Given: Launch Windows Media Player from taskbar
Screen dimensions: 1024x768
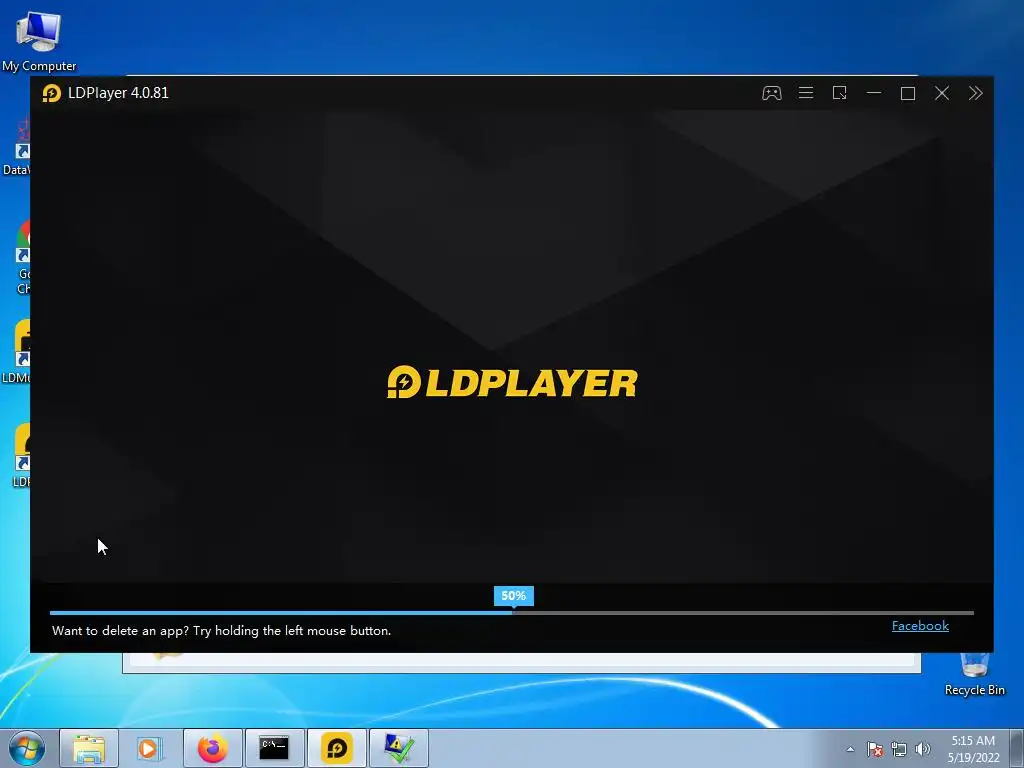Looking at the screenshot, I should pos(150,748).
